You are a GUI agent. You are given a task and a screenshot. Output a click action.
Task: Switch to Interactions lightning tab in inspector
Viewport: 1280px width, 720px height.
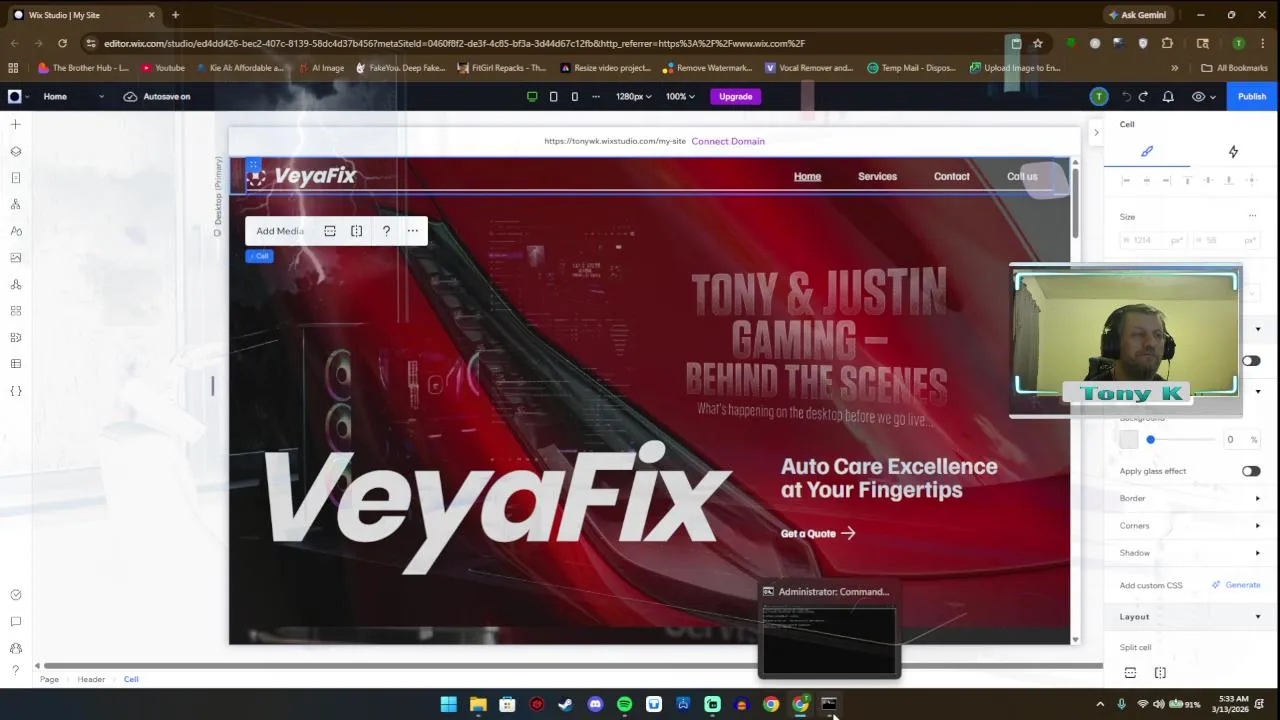(x=1233, y=152)
